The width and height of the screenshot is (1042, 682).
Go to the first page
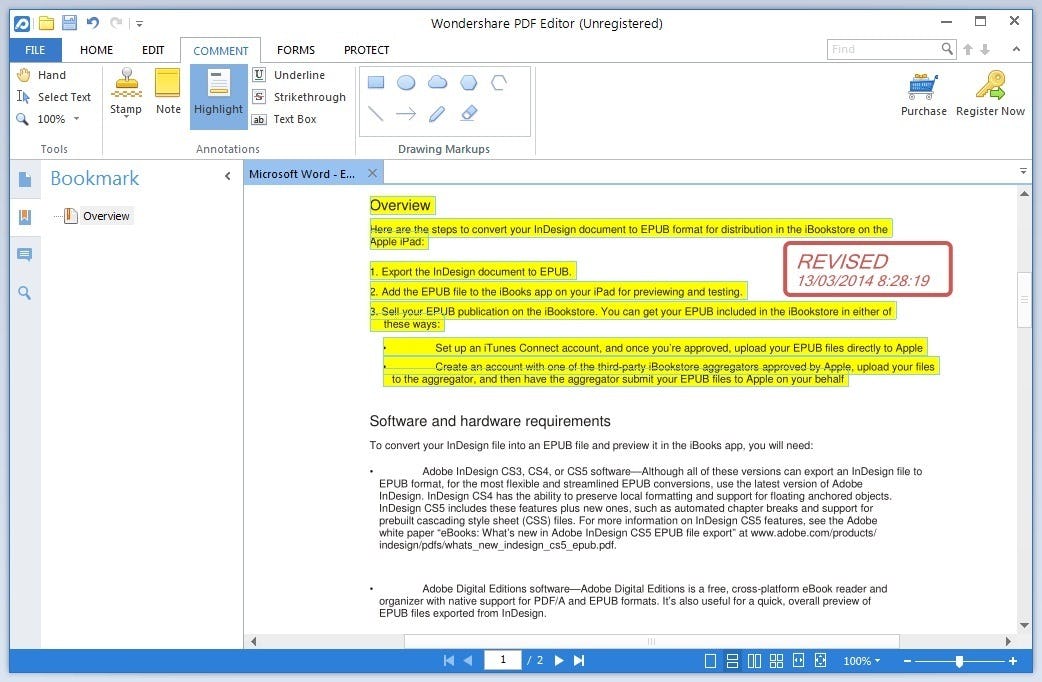point(449,661)
